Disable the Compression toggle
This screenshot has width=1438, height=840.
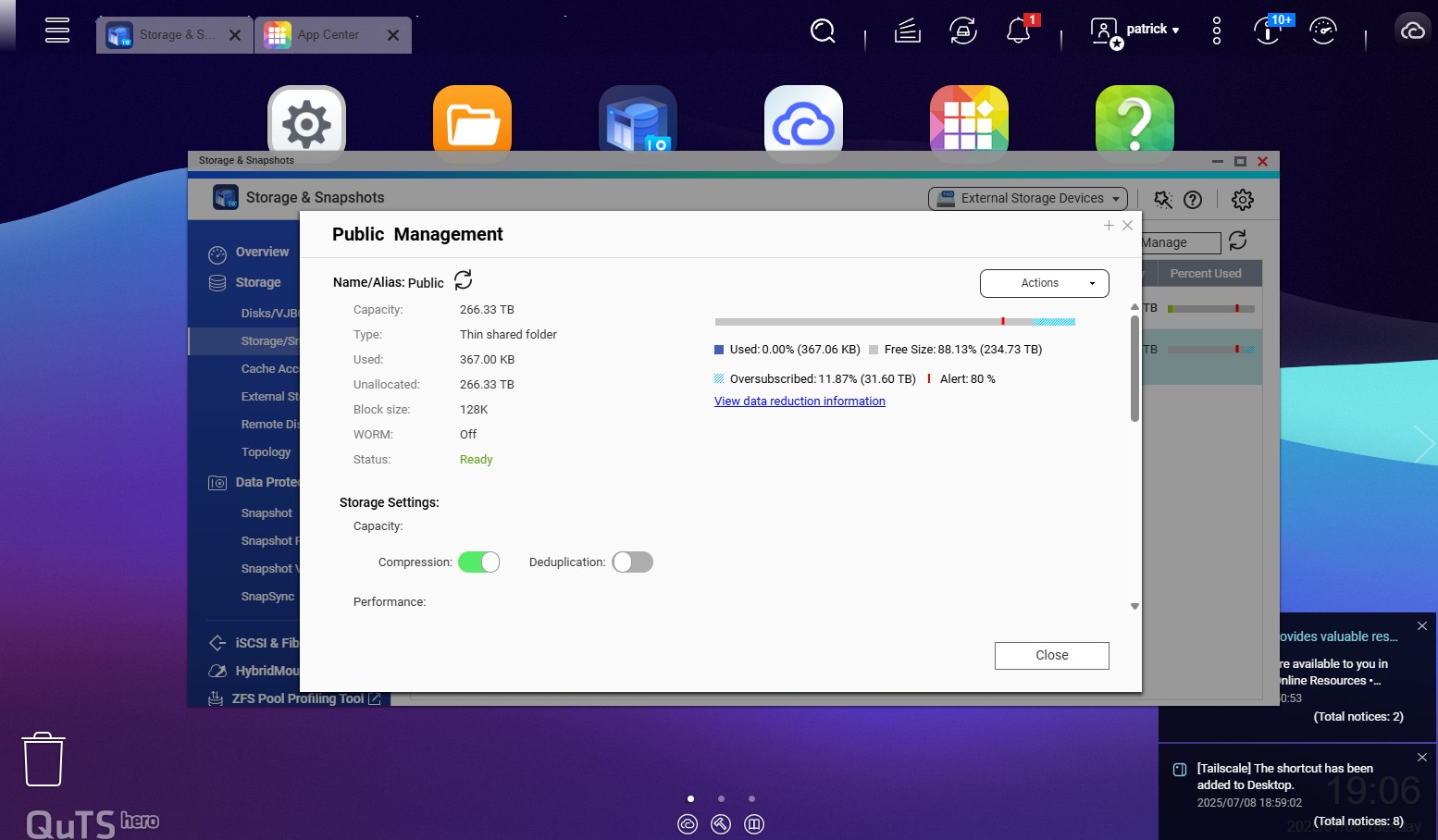pos(479,562)
